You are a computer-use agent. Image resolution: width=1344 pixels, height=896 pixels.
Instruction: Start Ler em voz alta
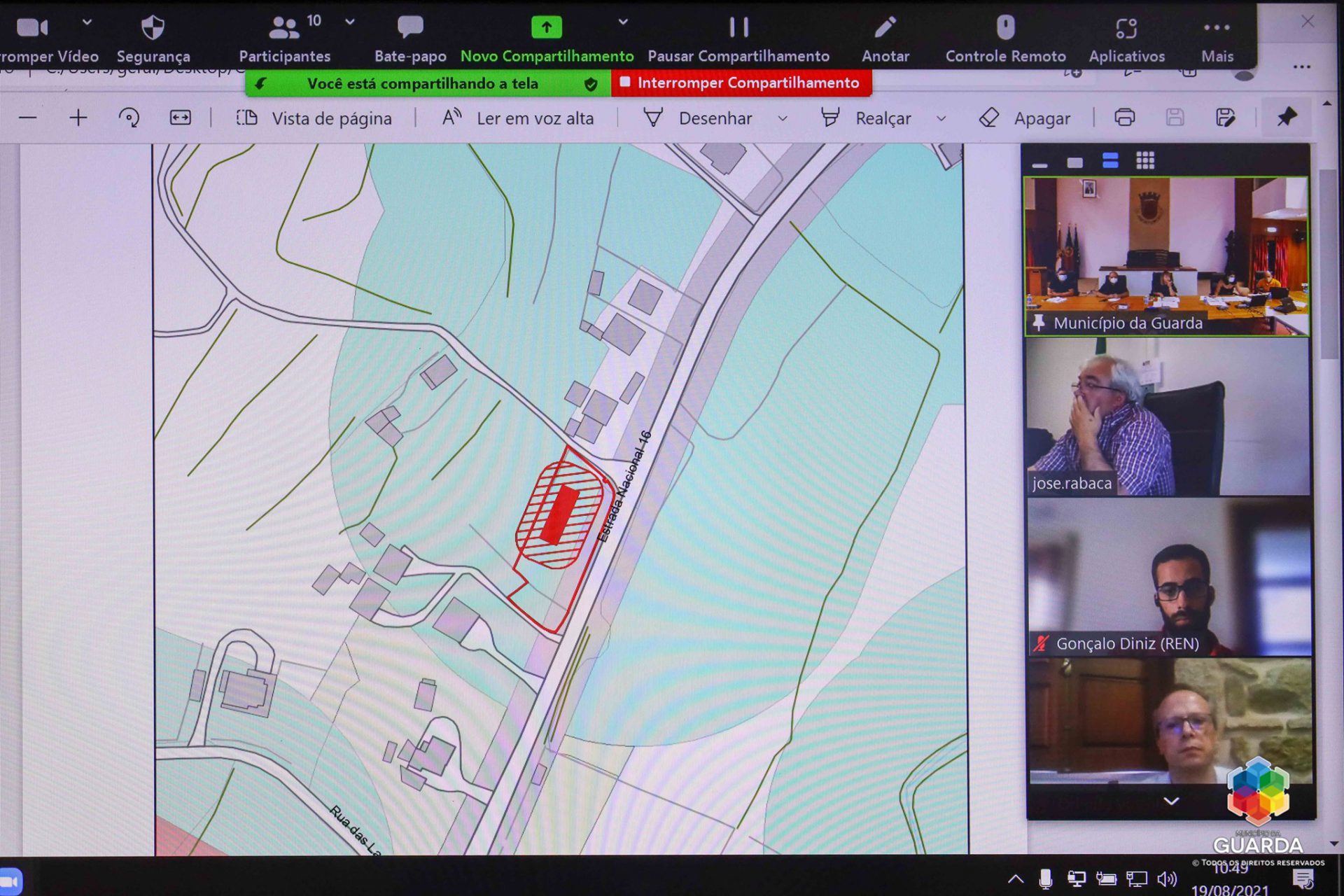click(518, 118)
